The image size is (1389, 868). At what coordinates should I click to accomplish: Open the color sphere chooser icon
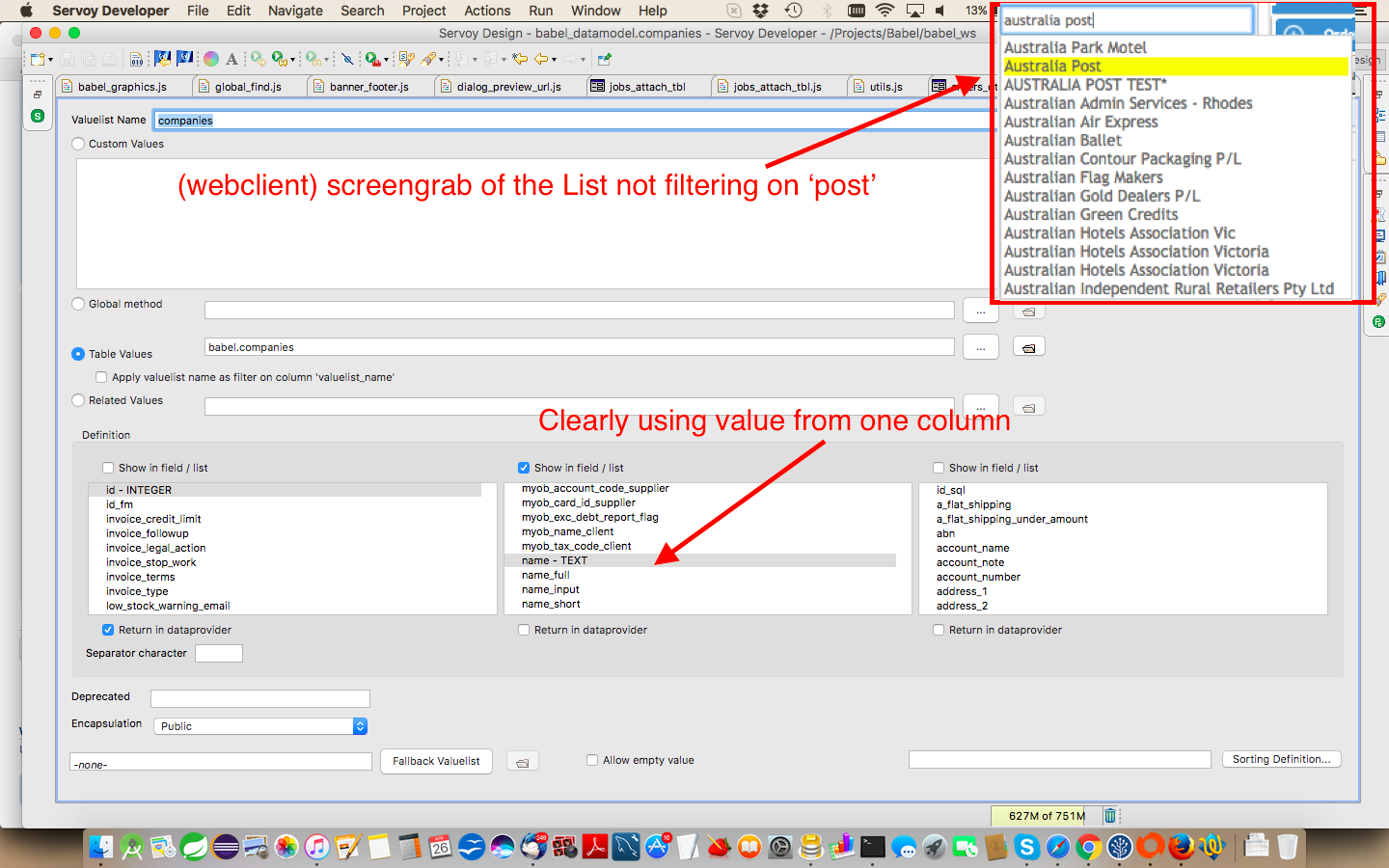click(x=211, y=59)
